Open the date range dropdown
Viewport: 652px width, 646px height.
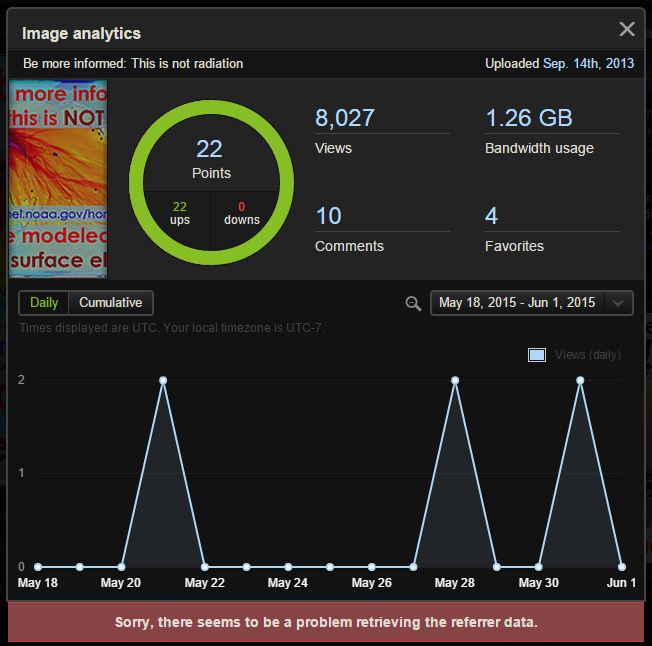pyautogui.click(x=517, y=303)
